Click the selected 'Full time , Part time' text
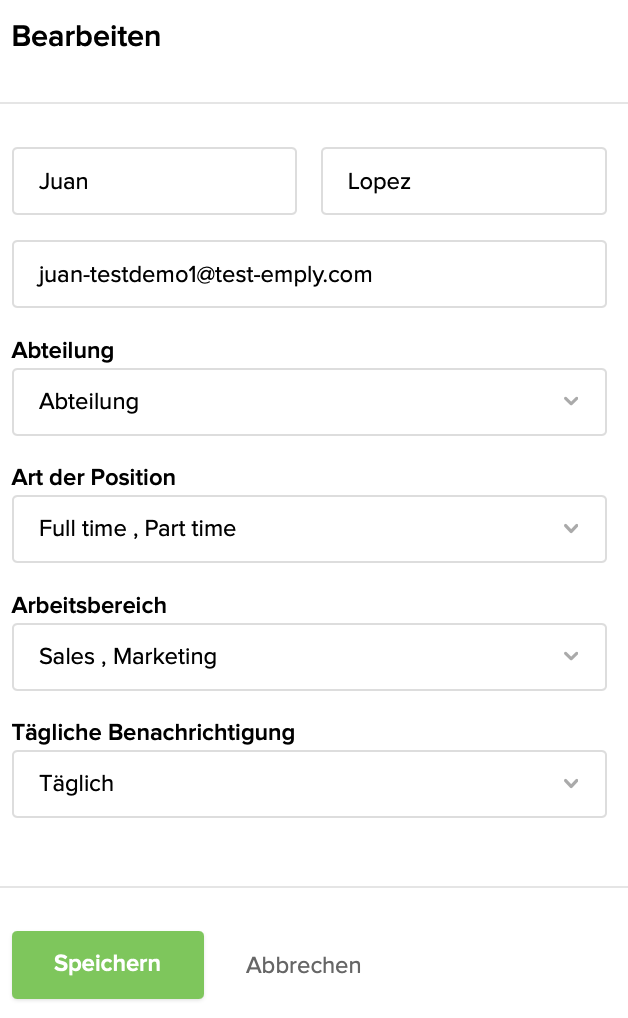This screenshot has width=628, height=1018. (x=137, y=528)
